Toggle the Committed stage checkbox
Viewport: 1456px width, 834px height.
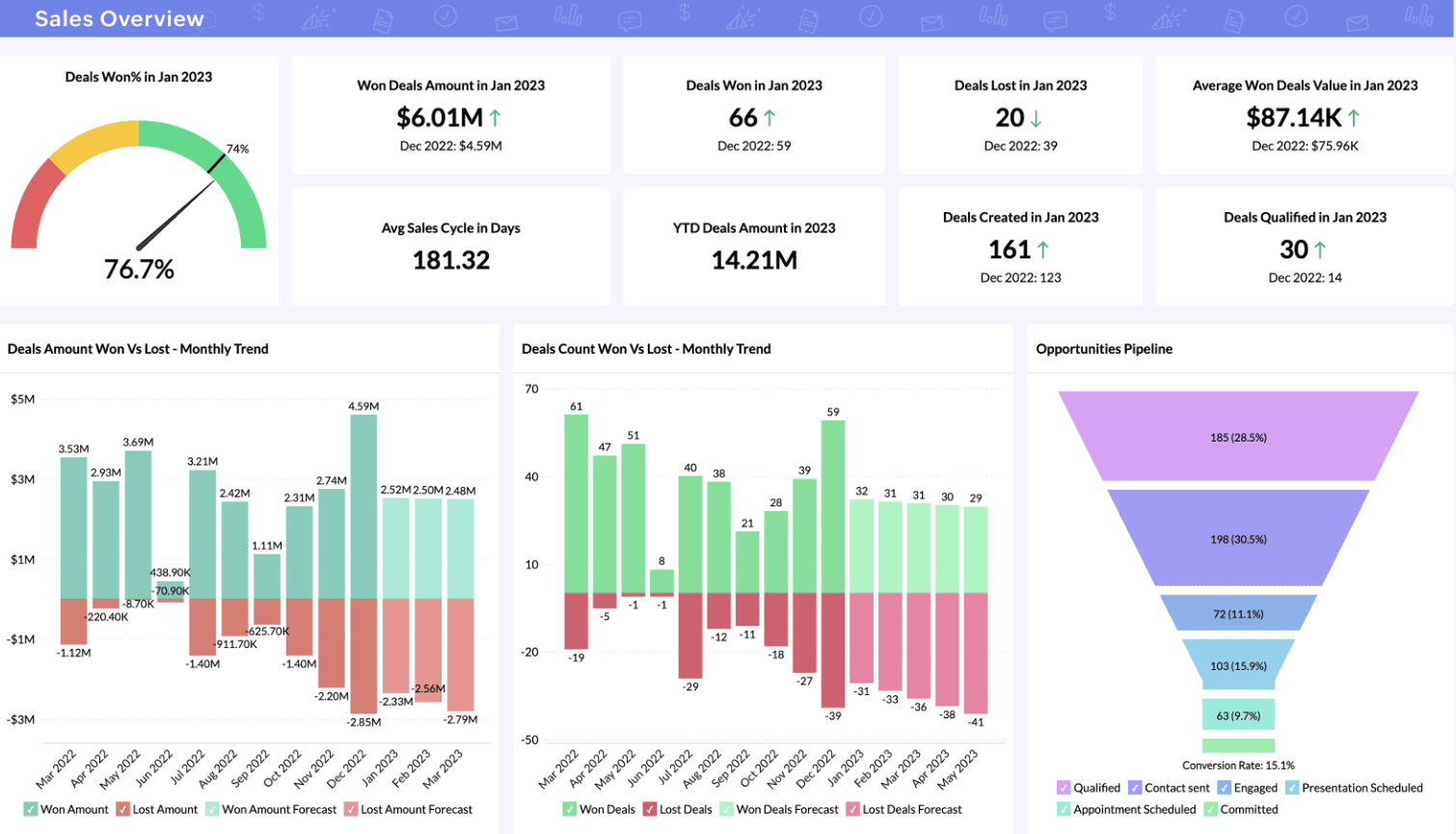point(1210,810)
